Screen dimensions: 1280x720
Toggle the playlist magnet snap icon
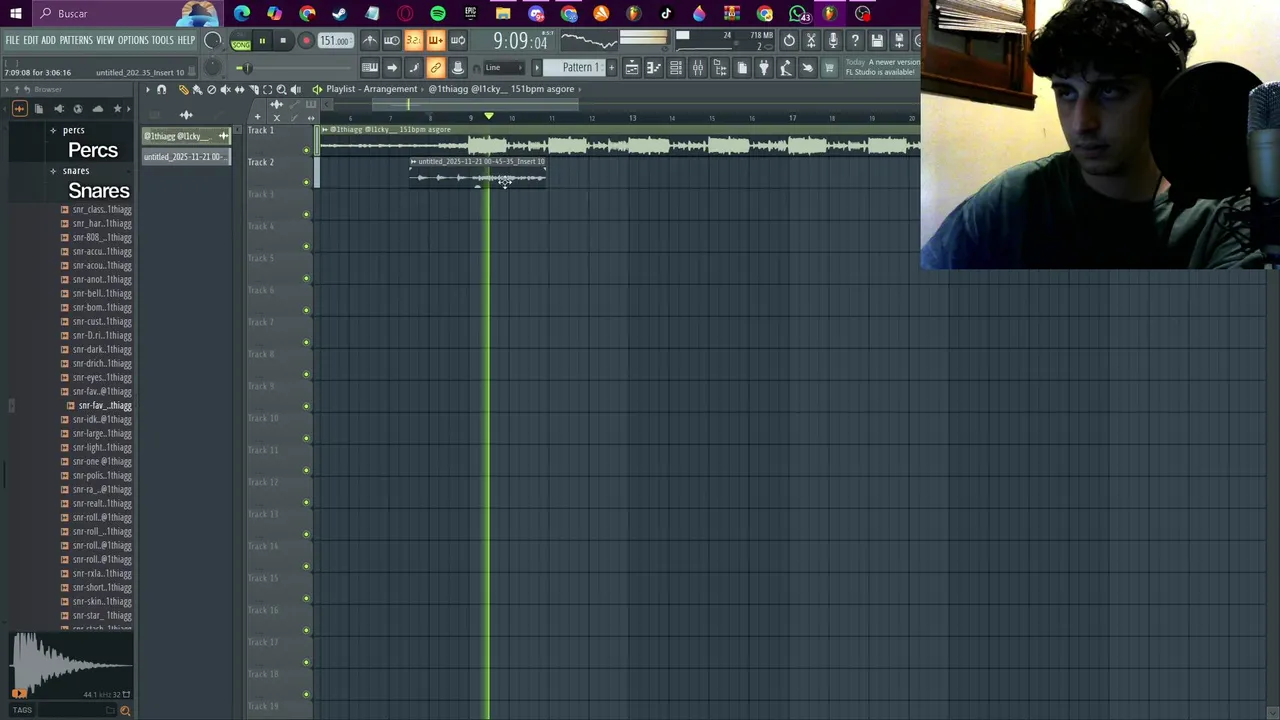(x=161, y=89)
